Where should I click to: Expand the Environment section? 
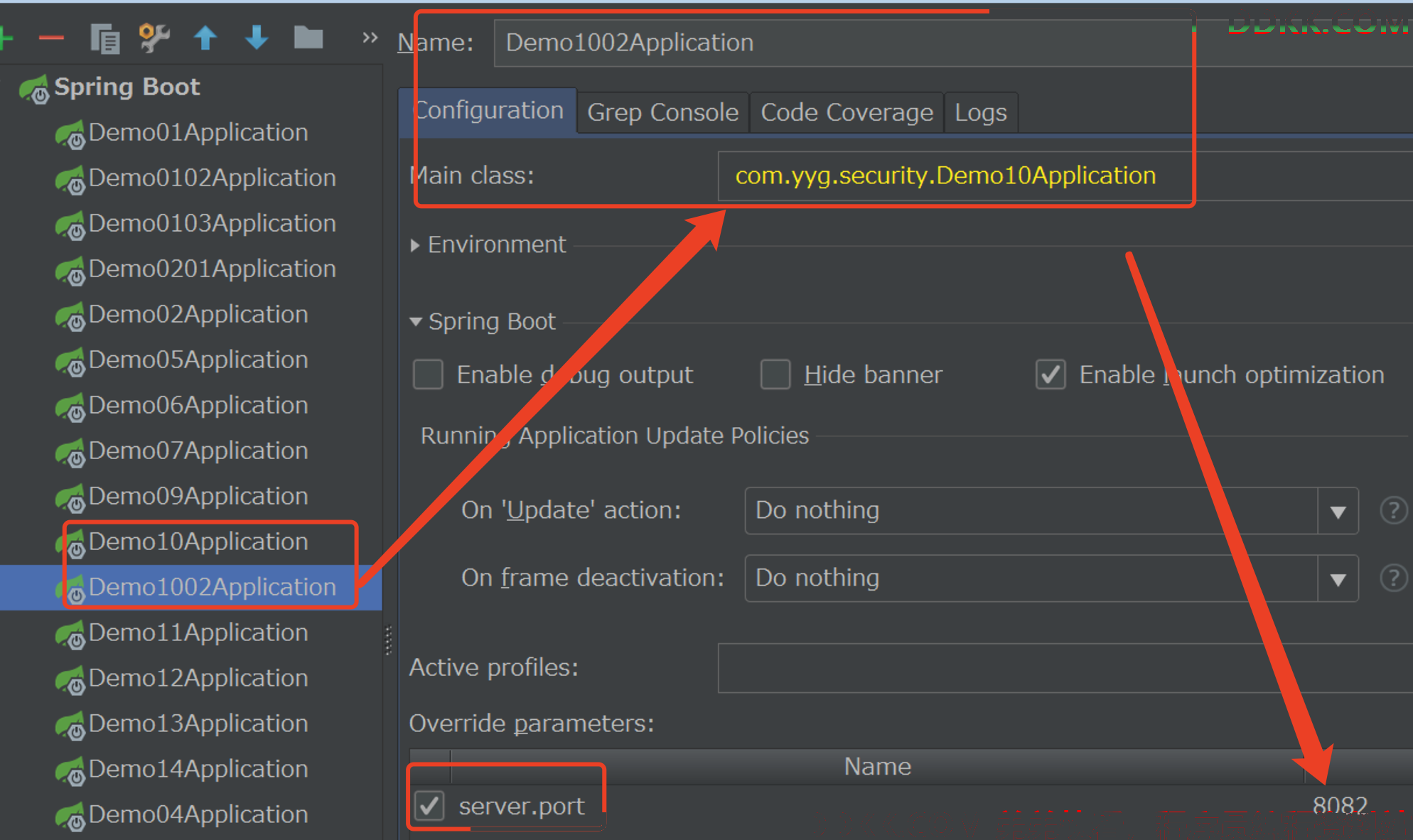(x=415, y=245)
